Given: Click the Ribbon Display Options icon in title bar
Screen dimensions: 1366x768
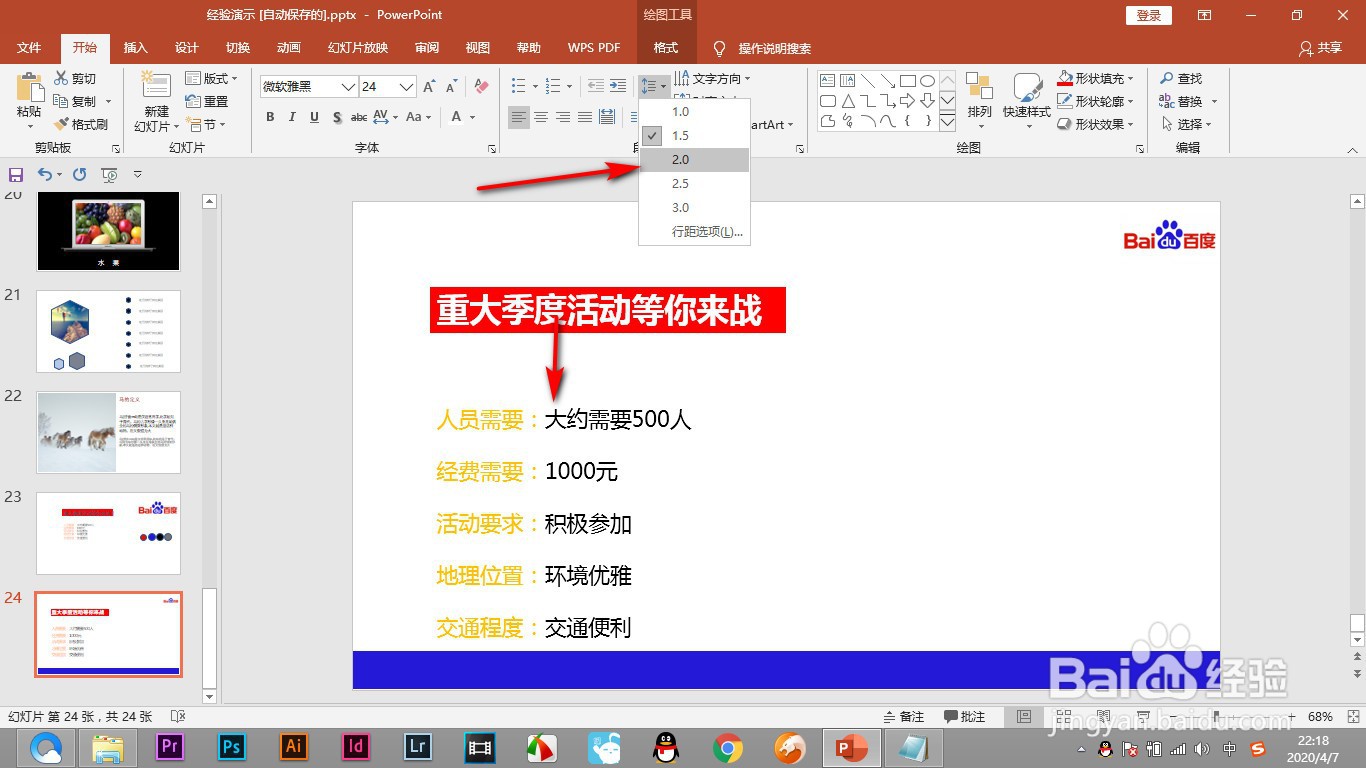Looking at the screenshot, I should click(x=1204, y=15).
